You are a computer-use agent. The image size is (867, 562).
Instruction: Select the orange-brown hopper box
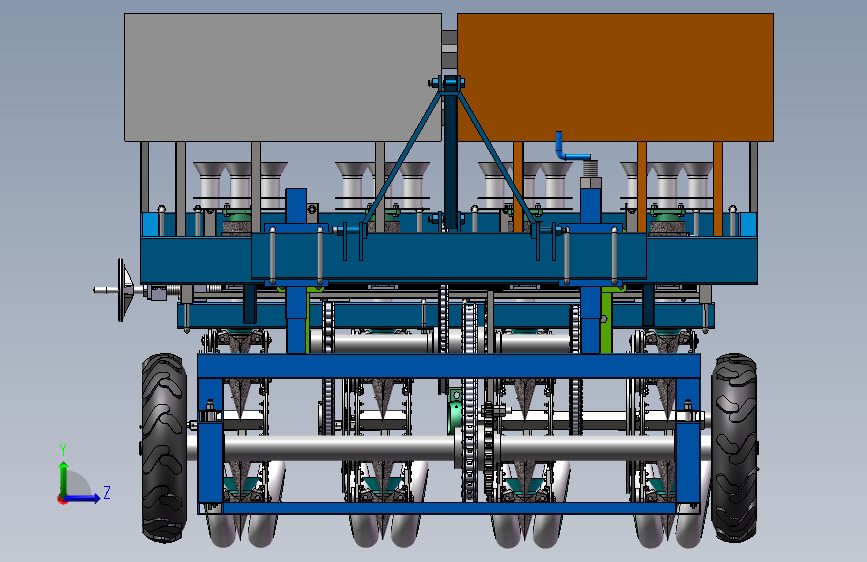click(615, 77)
